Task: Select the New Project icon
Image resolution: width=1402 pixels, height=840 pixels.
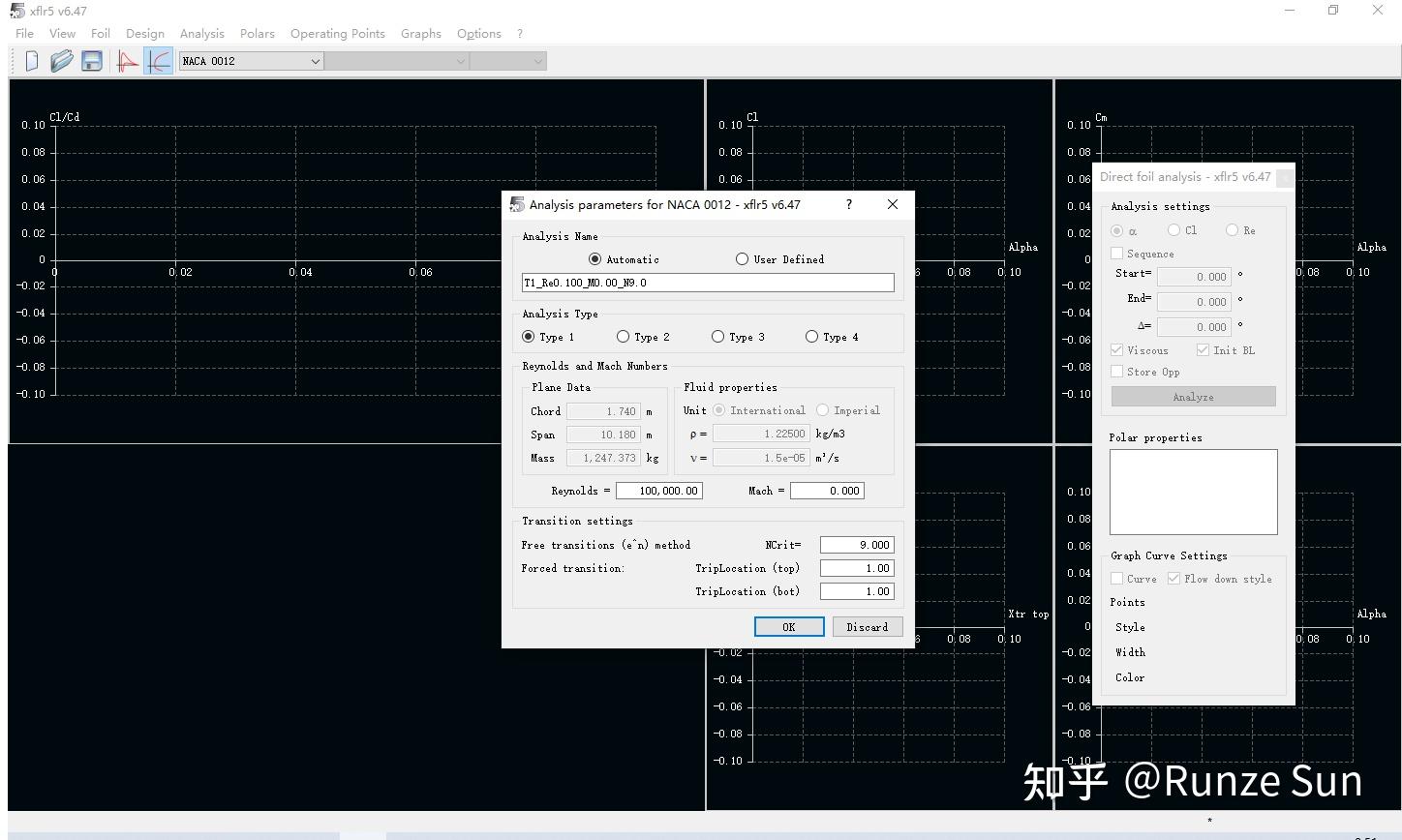Action: pyautogui.click(x=30, y=60)
